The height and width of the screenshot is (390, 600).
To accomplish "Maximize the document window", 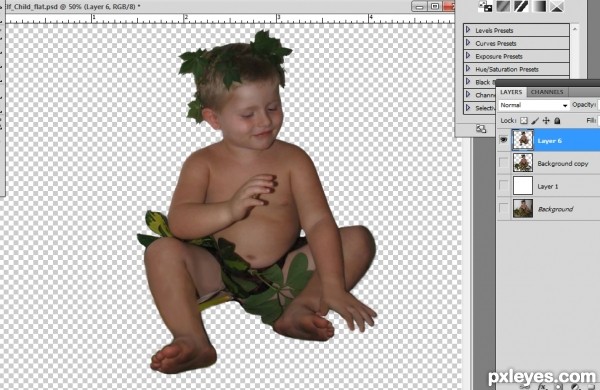I will [435, 7].
